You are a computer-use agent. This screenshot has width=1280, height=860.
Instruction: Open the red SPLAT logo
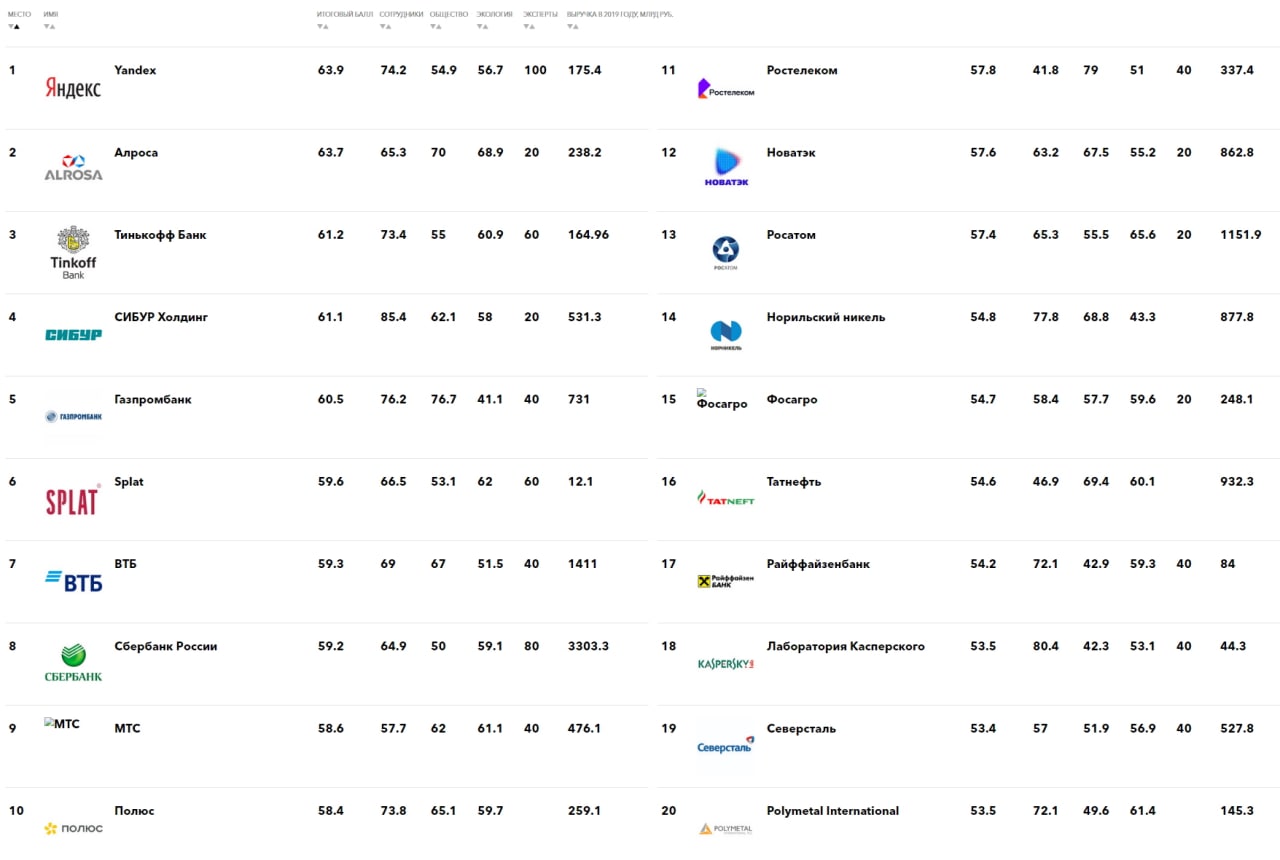73,500
